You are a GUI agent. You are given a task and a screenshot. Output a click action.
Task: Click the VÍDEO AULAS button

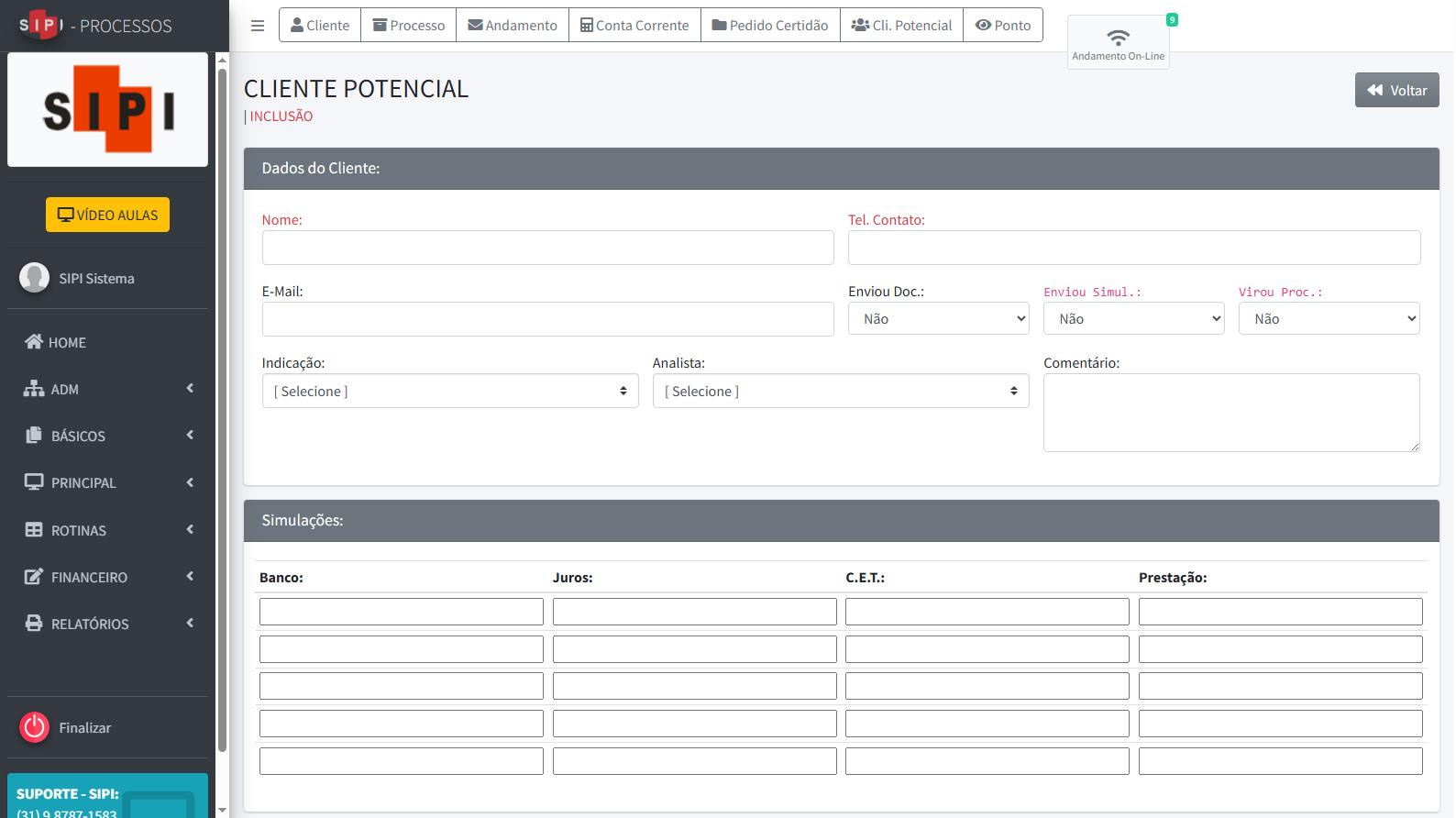pyautogui.click(x=108, y=215)
